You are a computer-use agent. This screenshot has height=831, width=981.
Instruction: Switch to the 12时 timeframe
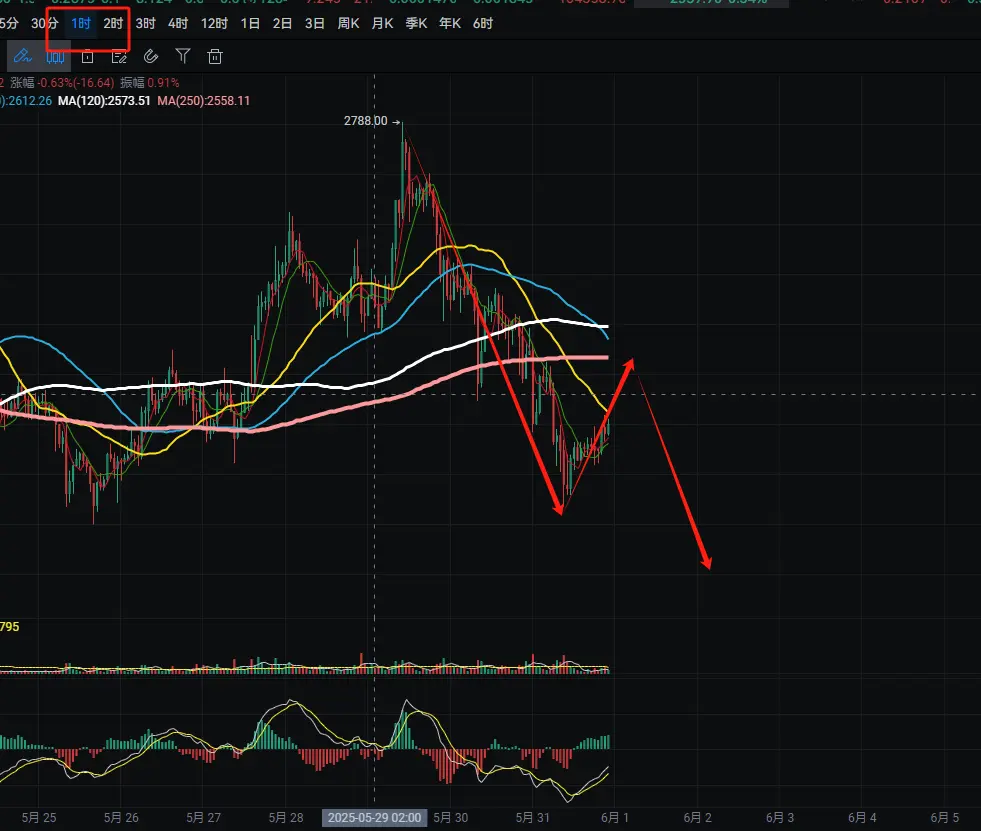[x=214, y=24]
